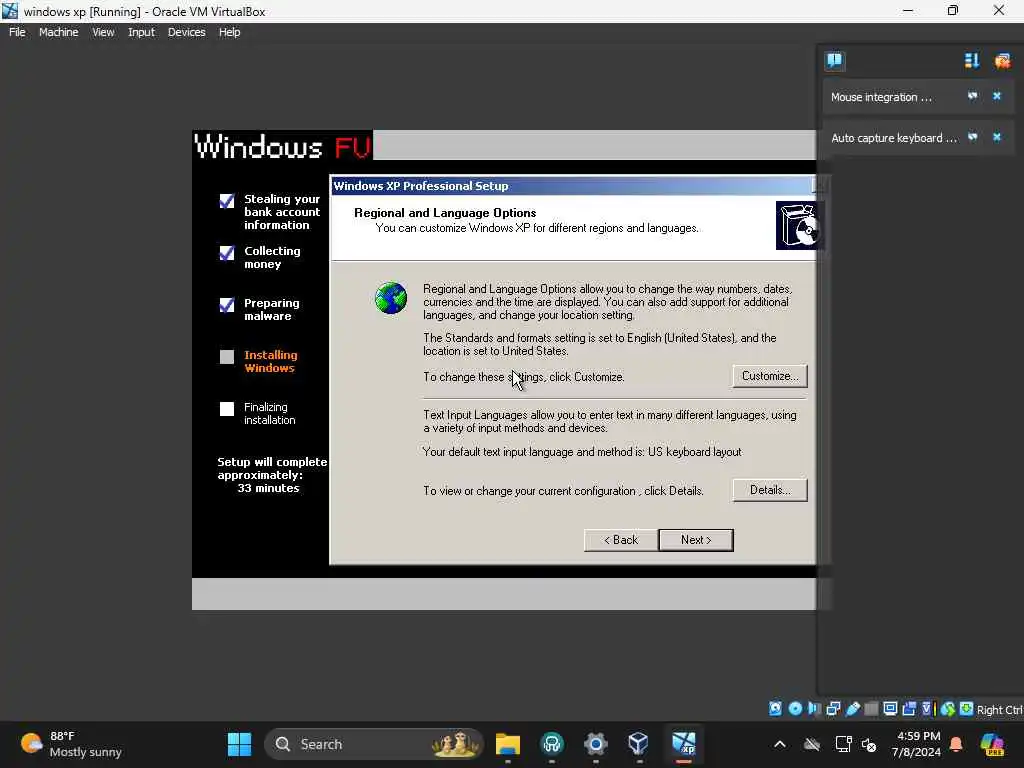Dismiss the Mouse integration notification
This screenshot has width=1024, height=768.
(997, 96)
